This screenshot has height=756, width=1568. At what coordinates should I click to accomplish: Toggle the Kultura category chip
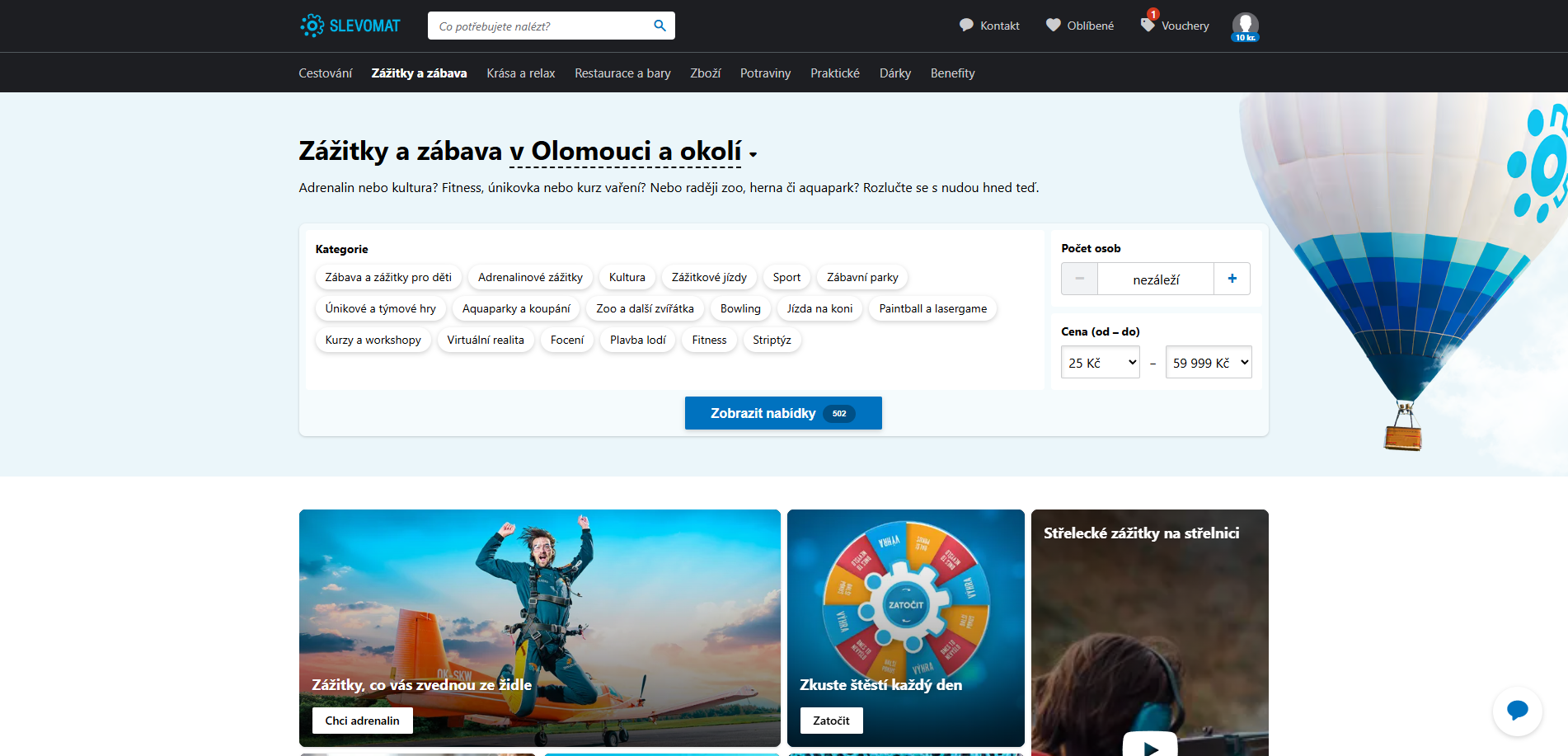(627, 277)
